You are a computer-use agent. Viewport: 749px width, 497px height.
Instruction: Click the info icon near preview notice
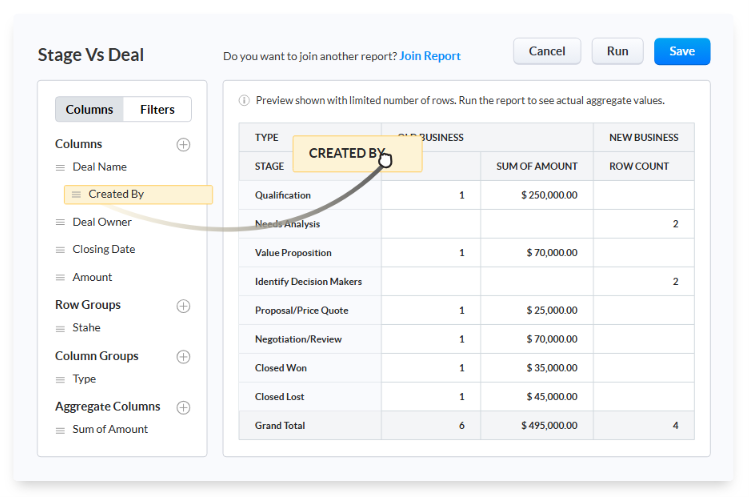[x=244, y=100]
